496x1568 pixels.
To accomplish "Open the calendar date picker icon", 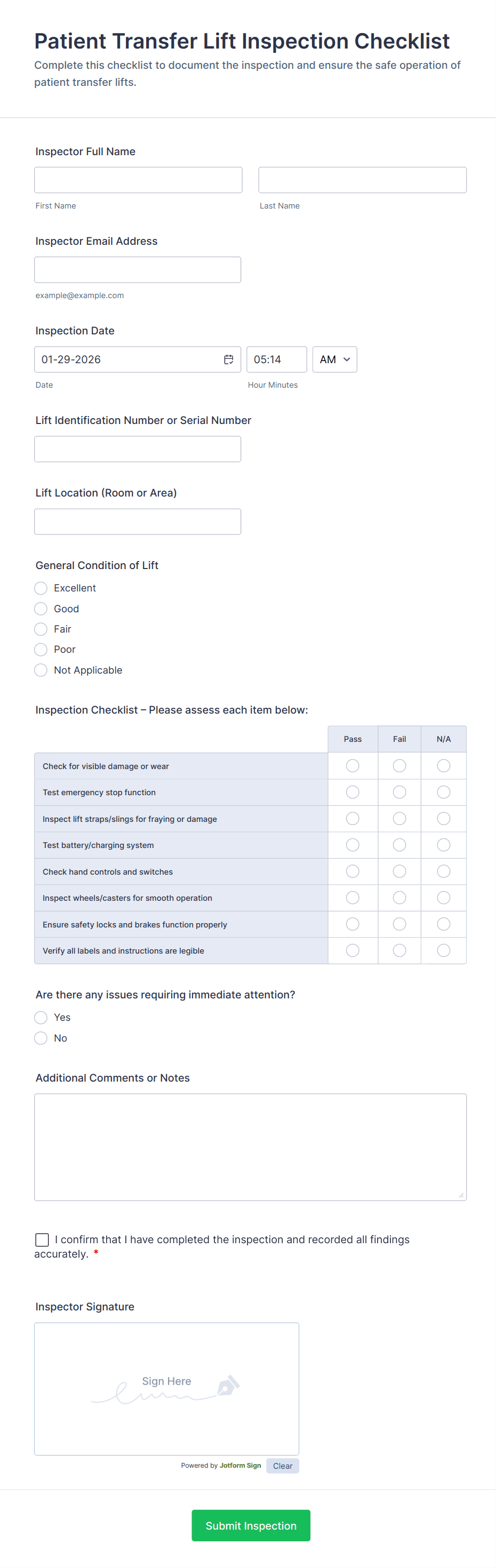I will pos(228,360).
